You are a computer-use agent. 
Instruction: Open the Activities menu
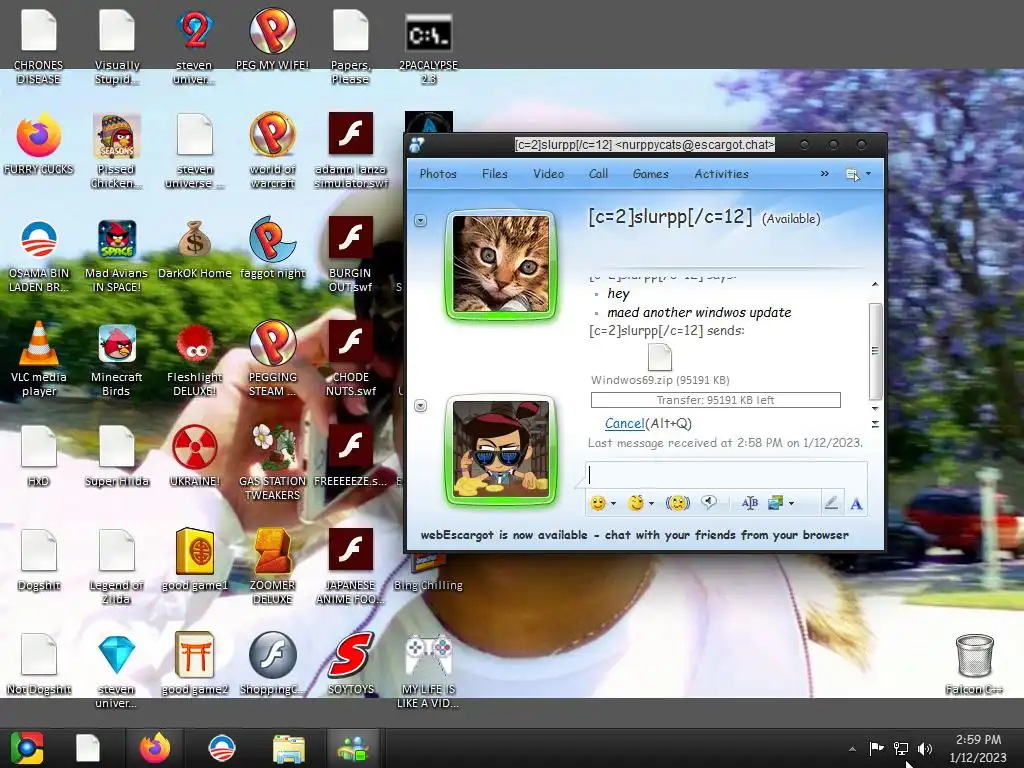pyautogui.click(x=721, y=174)
